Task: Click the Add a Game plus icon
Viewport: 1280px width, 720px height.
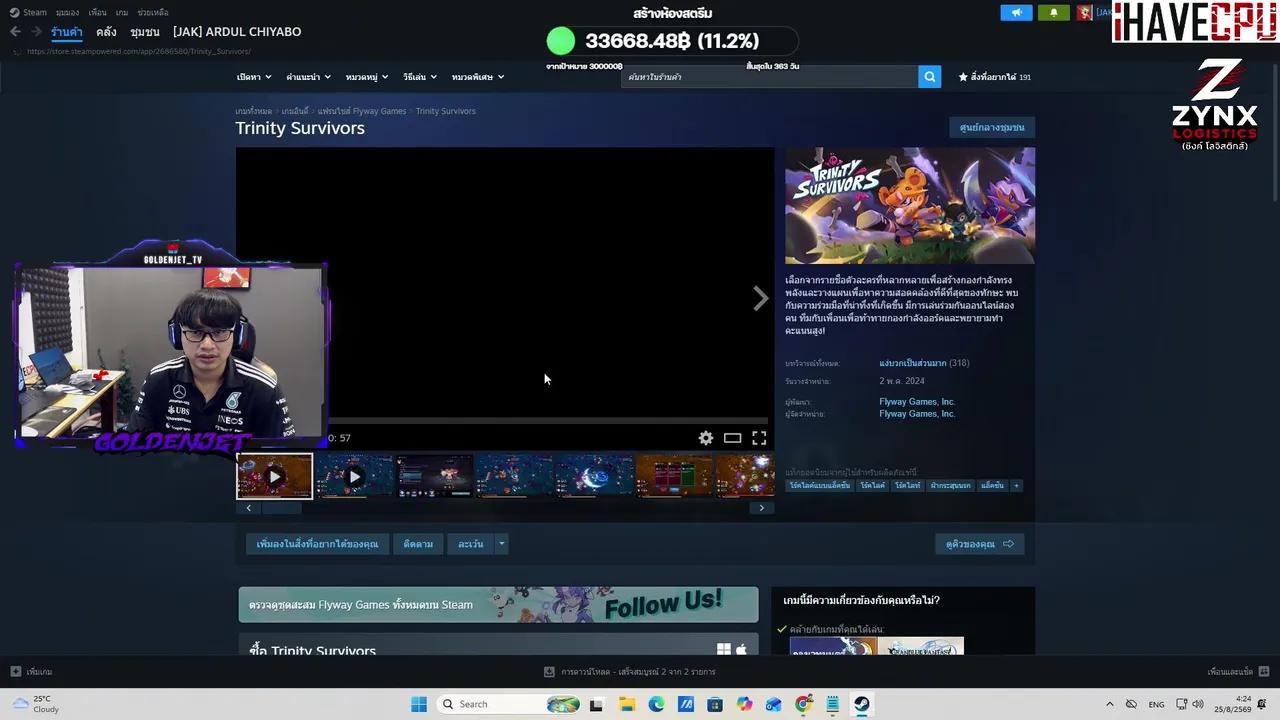Action: point(15,672)
